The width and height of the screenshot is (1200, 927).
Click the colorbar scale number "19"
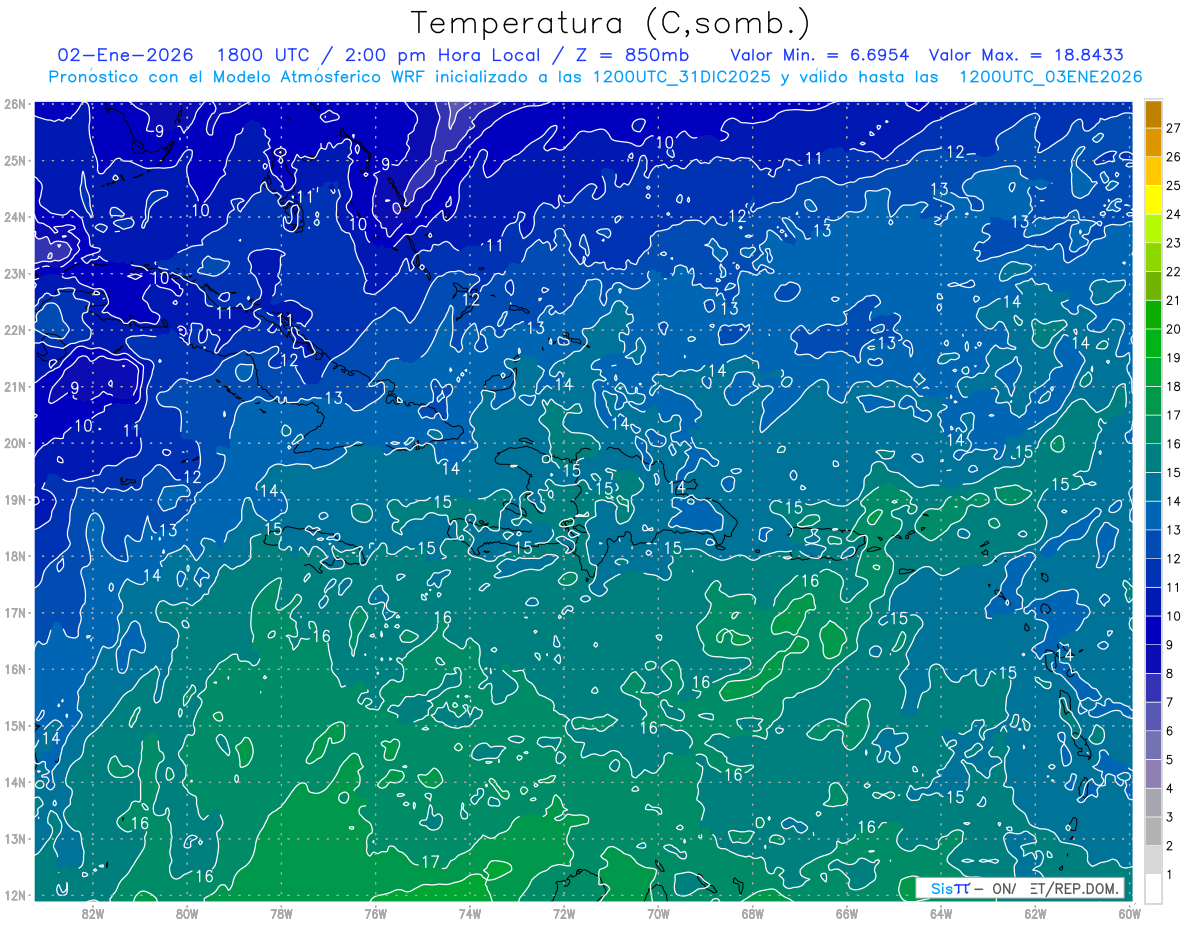[1174, 357]
